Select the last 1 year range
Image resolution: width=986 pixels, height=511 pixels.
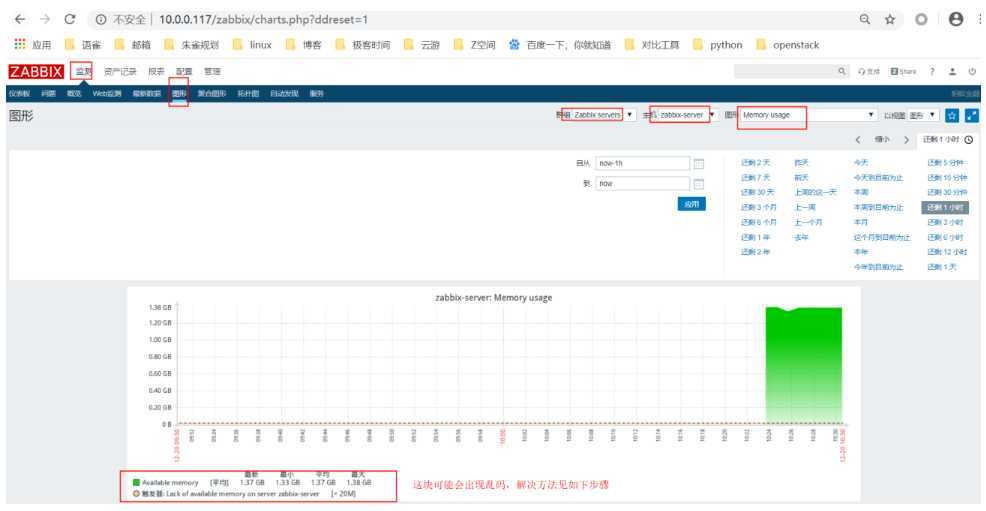[755, 238]
